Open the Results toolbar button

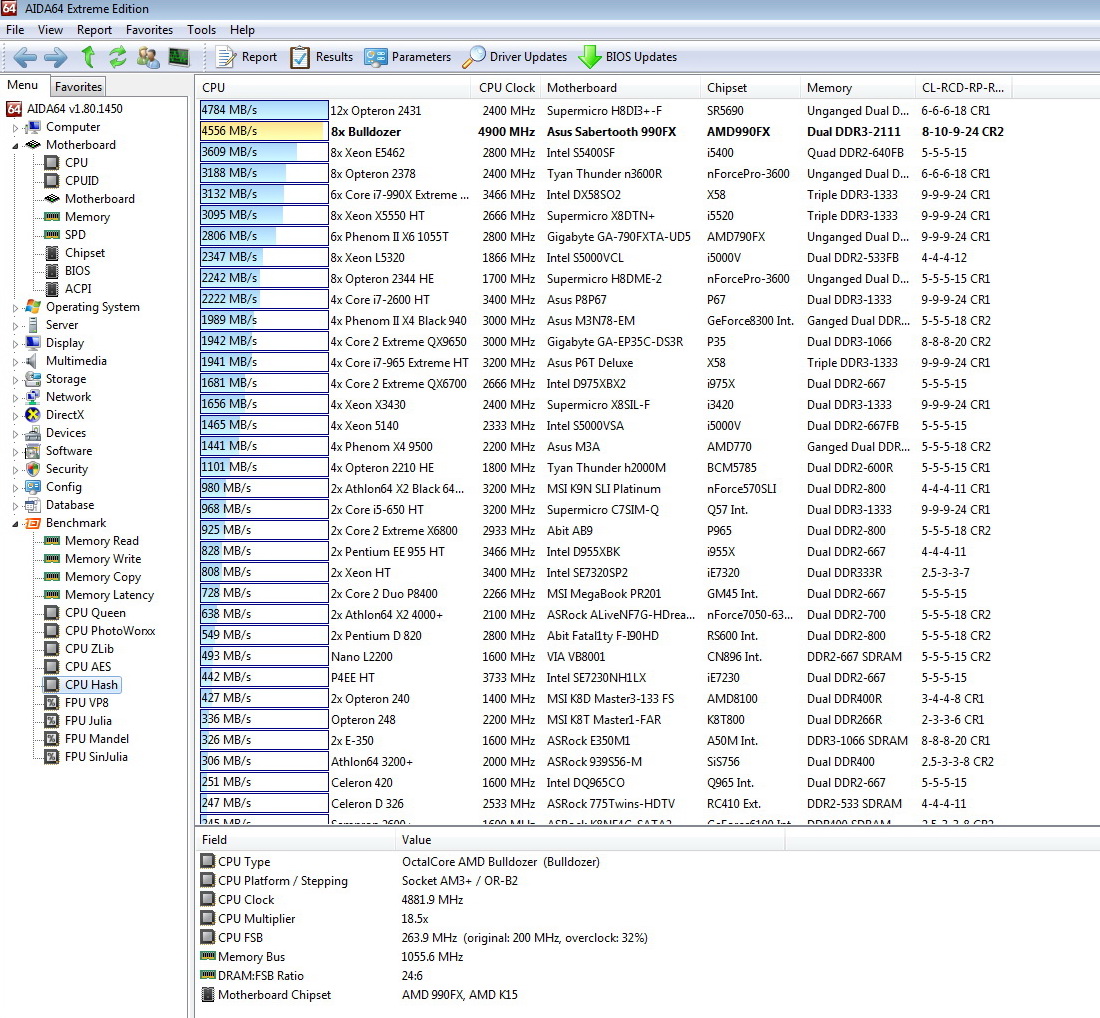tap(321, 57)
